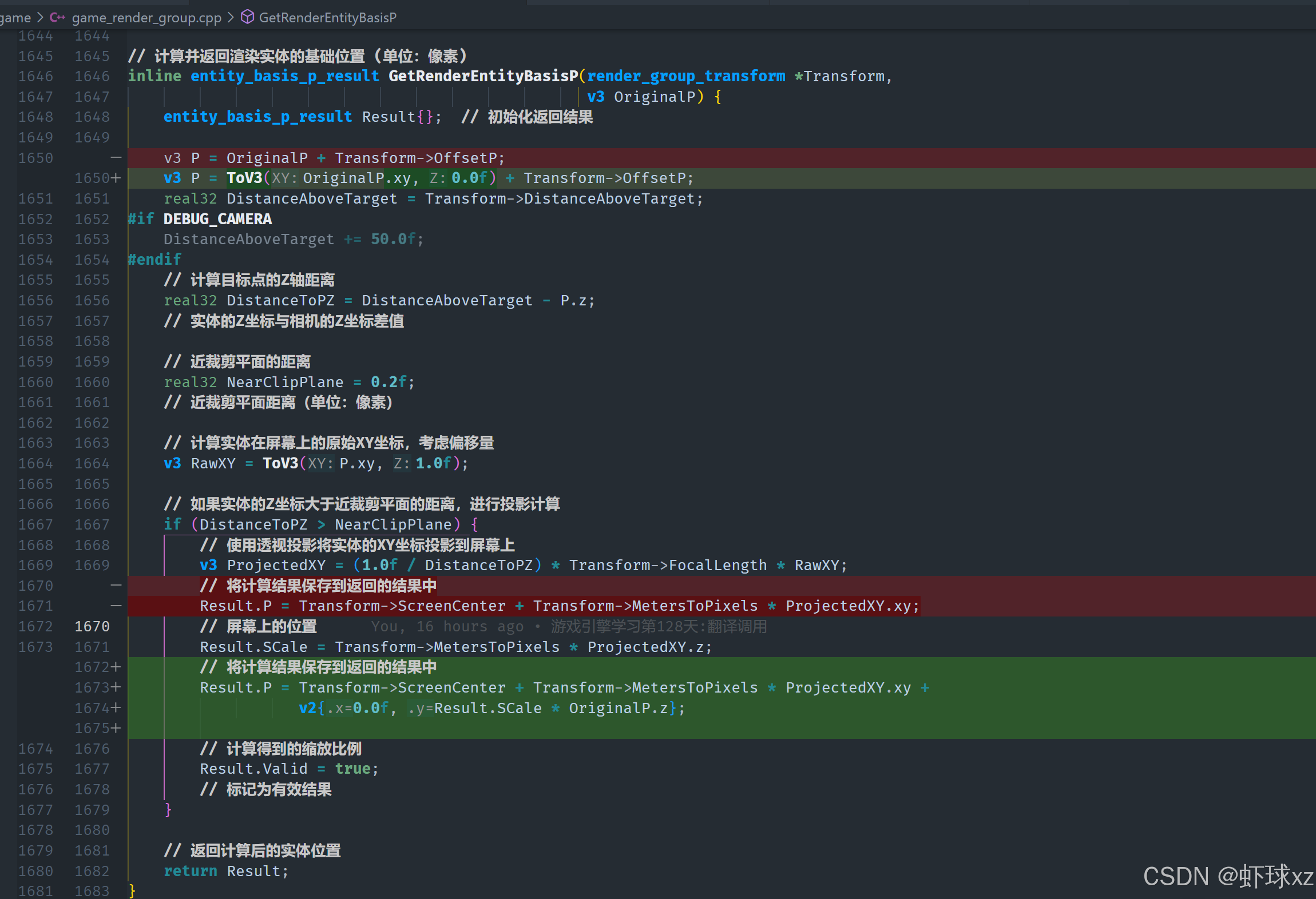Open game_render_group.cpp breadcrumb dropdown

(x=146, y=17)
